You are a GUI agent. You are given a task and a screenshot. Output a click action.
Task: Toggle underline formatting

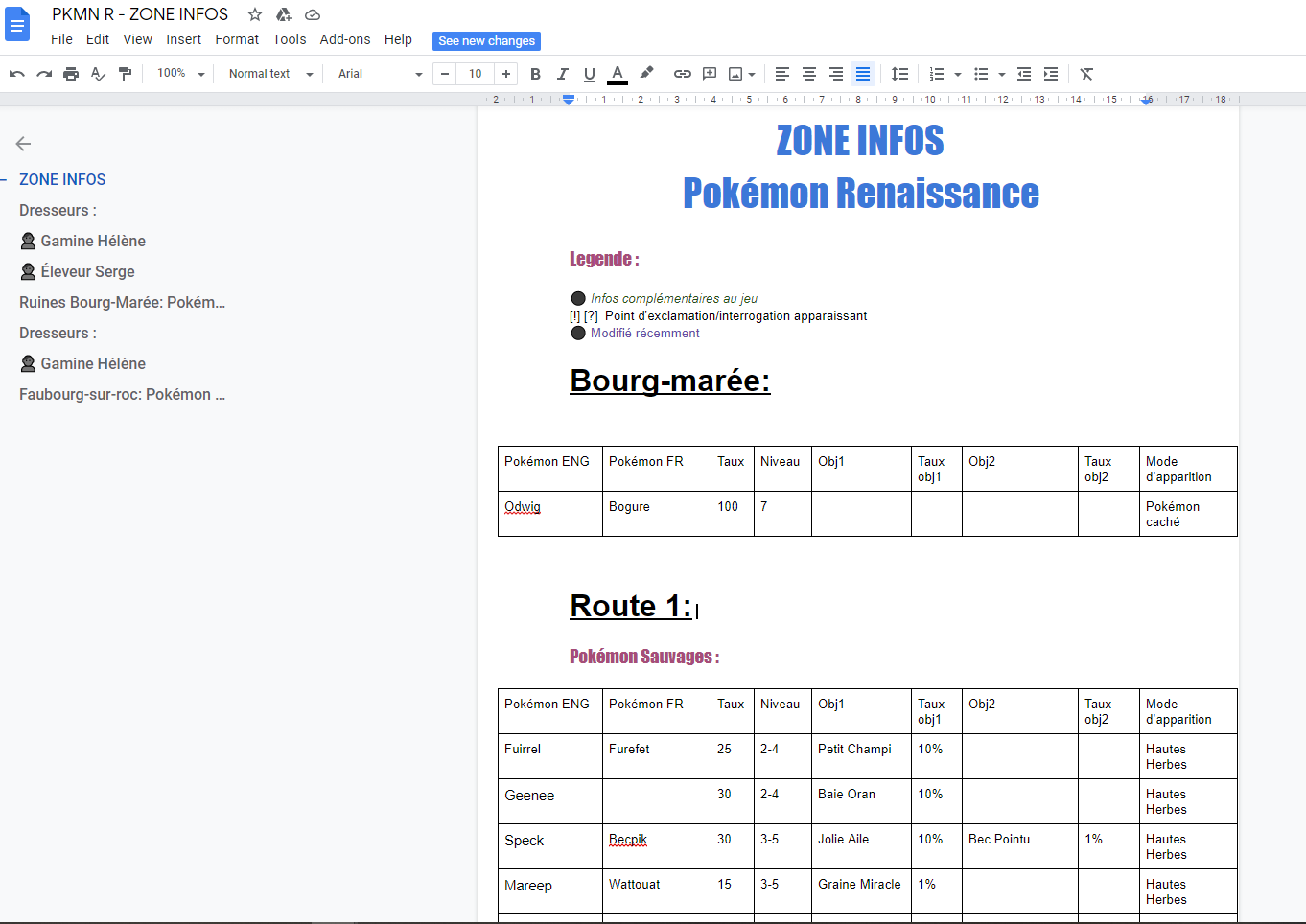(x=589, y=74)
